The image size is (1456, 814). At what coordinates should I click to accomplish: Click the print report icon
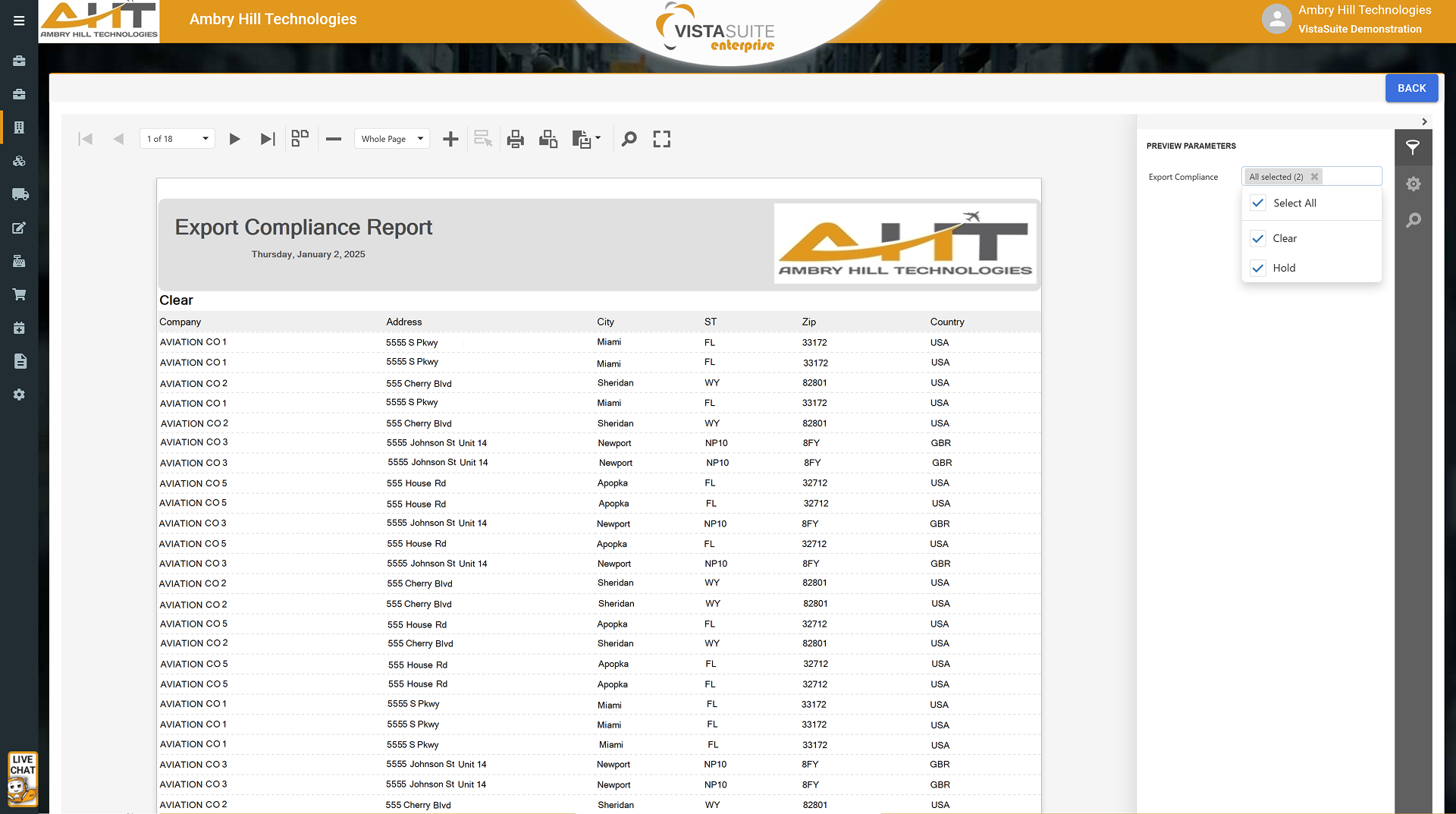[516, 139]
